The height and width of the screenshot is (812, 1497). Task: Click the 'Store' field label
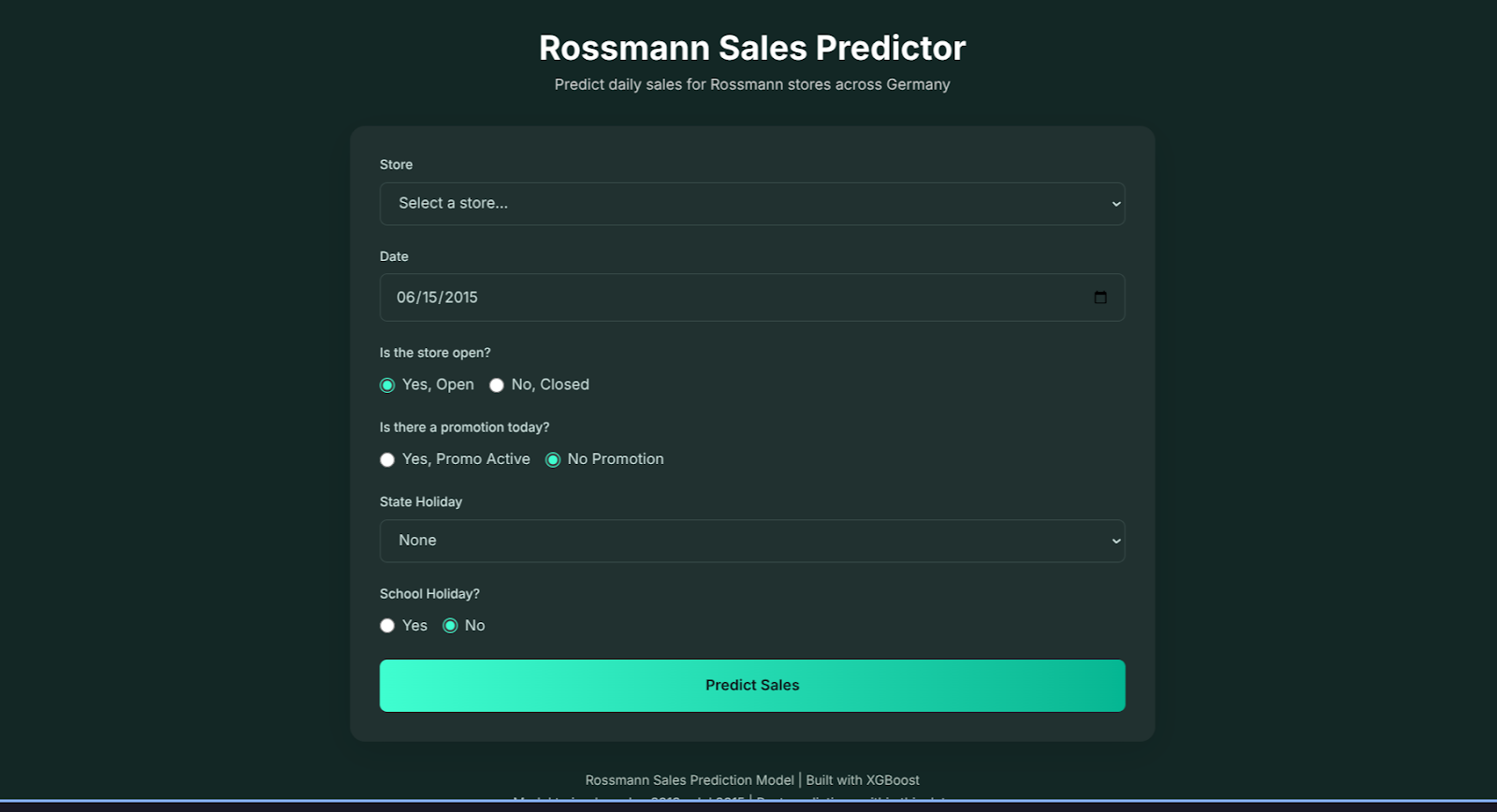click(x=396, y=165)
